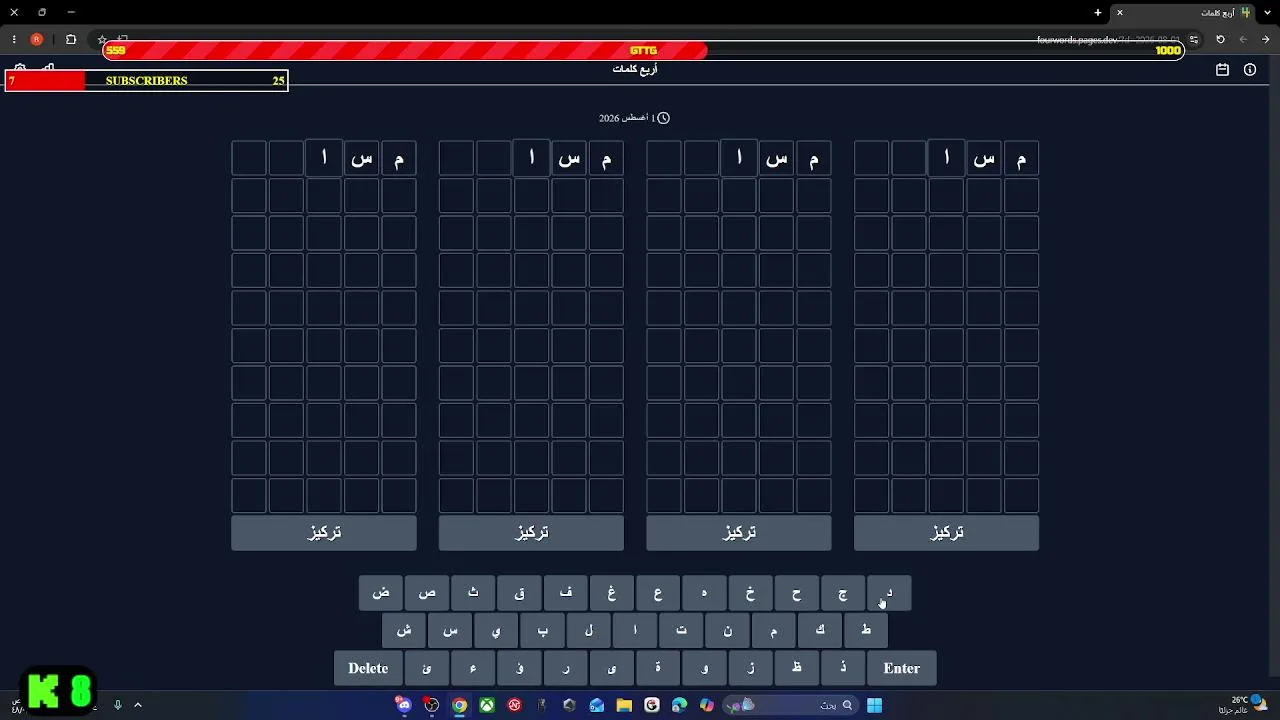1280x720 pixels.
Task: Open the Chrome profile avatar icon
Action: pyautogui.click(x=37, y=39)
